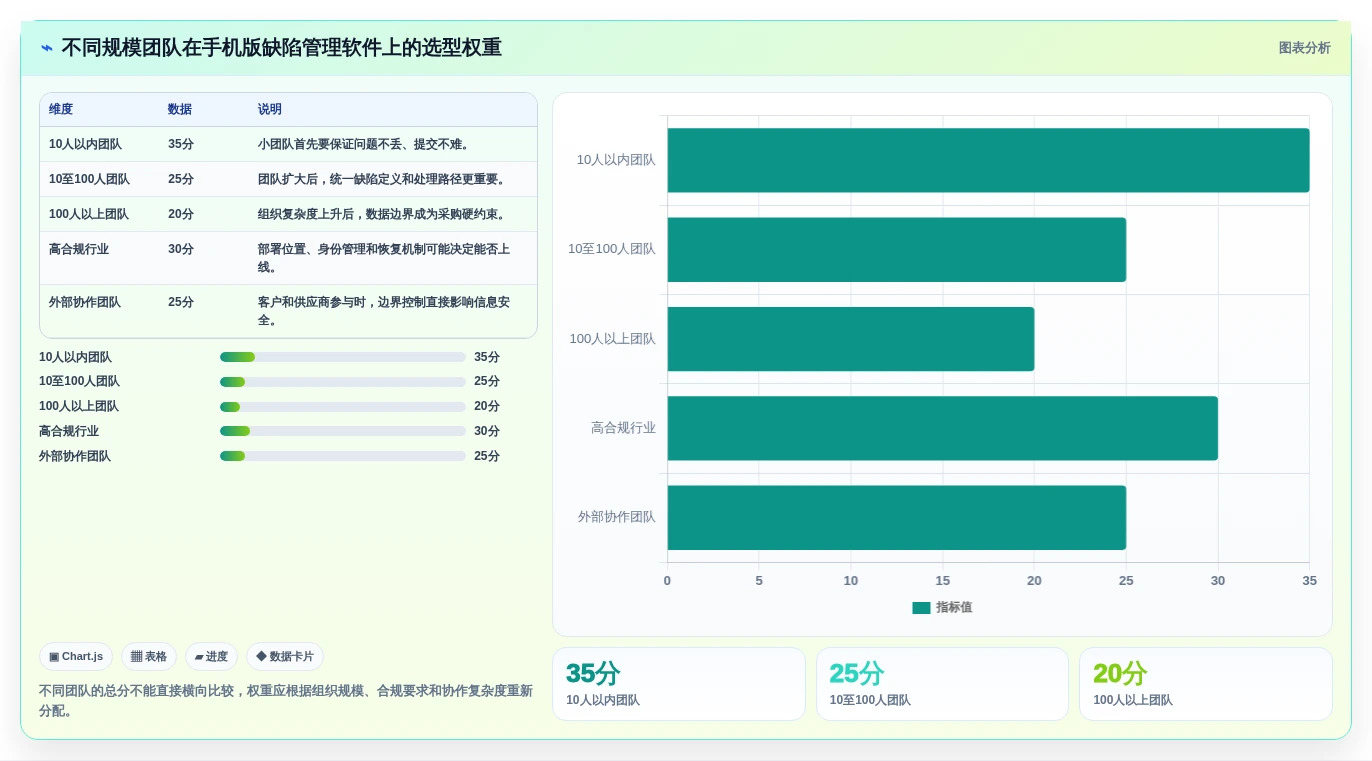The height and width of the screenshot is (761, 1372).
Task: Click the 数据 column header
Action: click(180, 110)
